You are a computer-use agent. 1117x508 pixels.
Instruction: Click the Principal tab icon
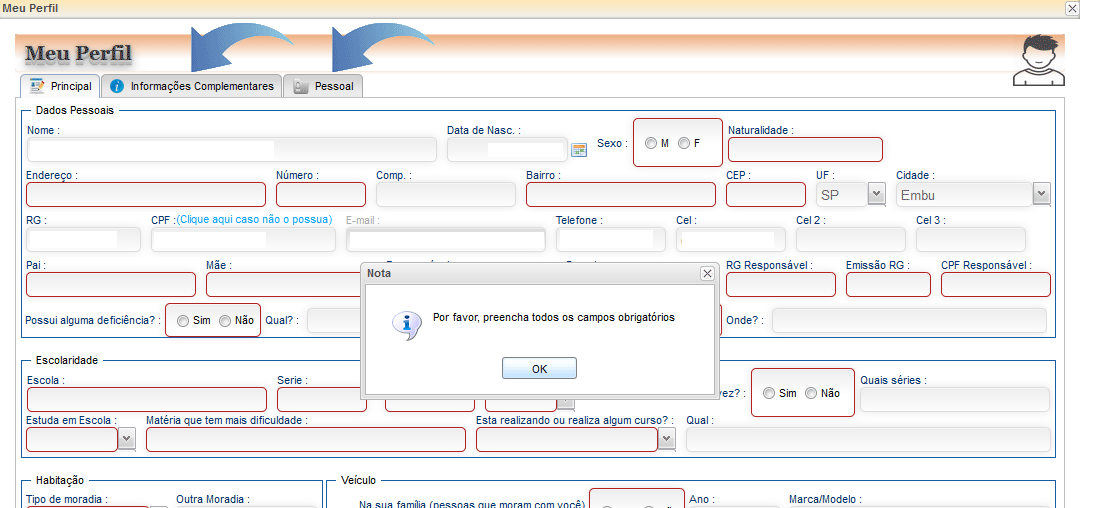coord(37,86)
